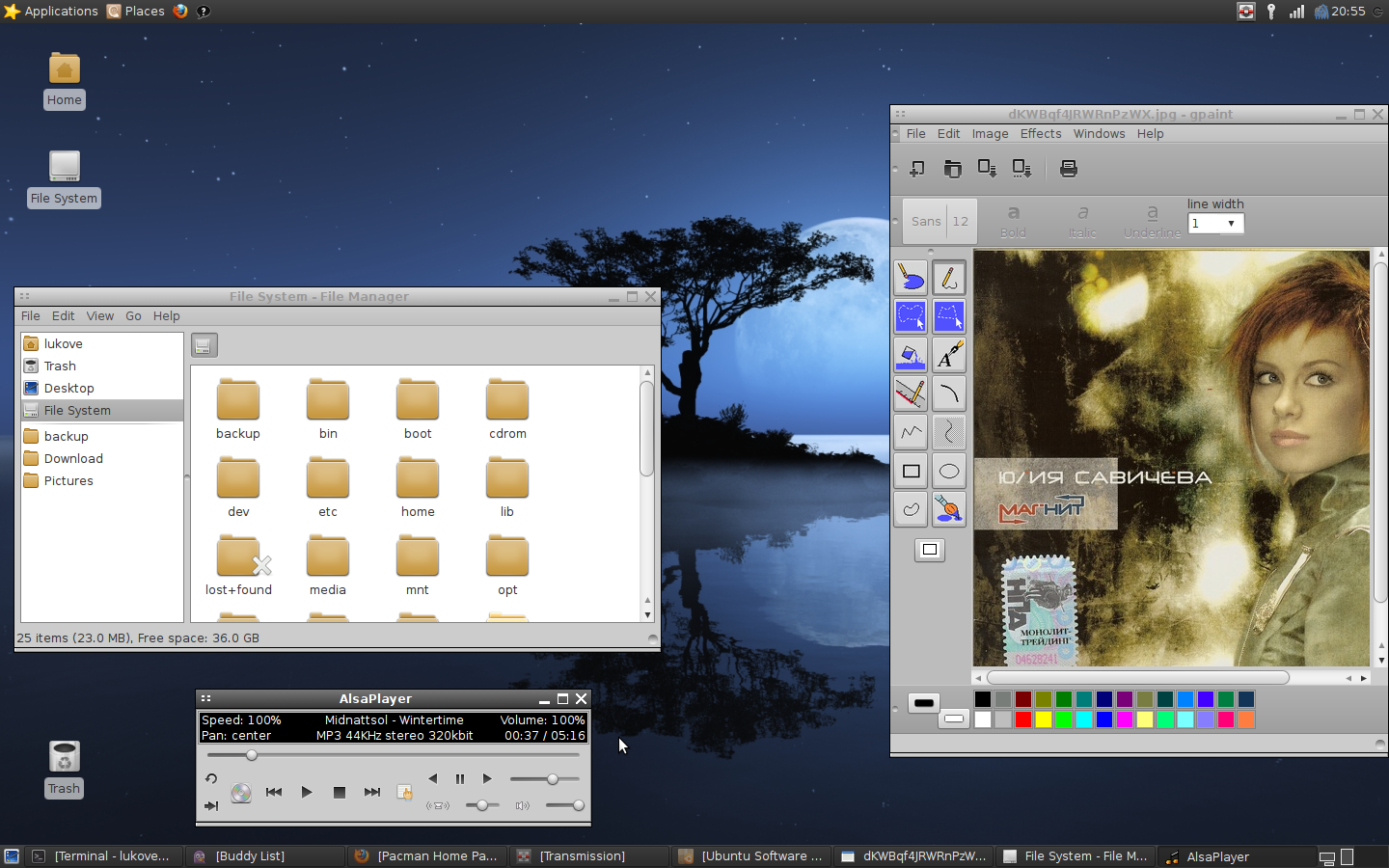
Task: Click the New image toolbar icon in gpaint
Action: coord(917,169)
